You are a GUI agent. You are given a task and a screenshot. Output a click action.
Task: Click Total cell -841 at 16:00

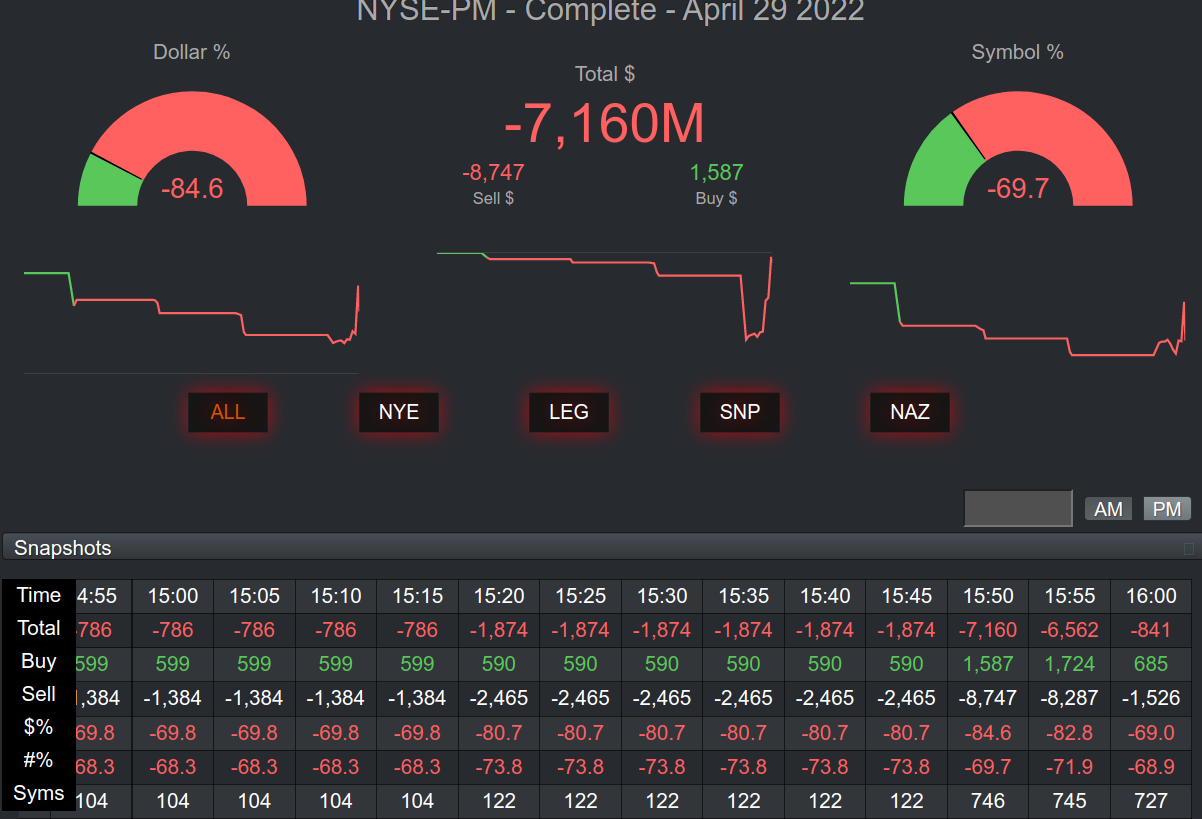1151,630
